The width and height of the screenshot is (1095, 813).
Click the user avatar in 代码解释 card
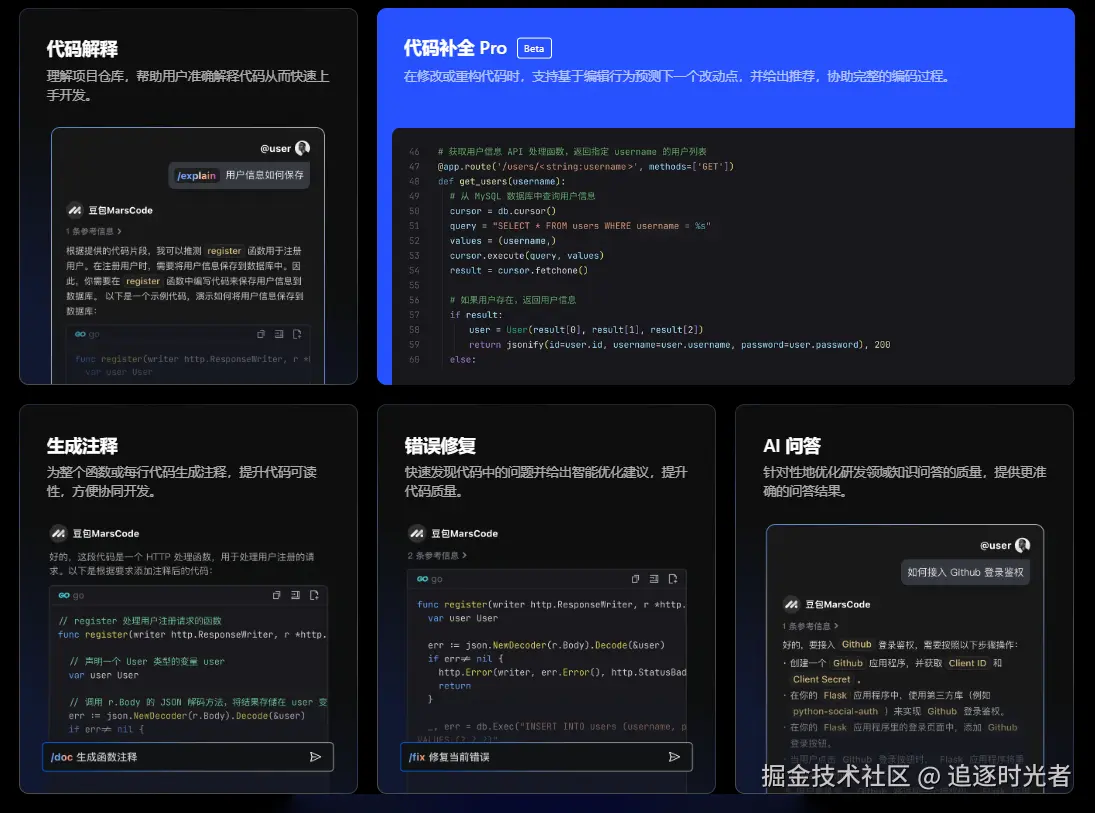(x=302, y=148)
